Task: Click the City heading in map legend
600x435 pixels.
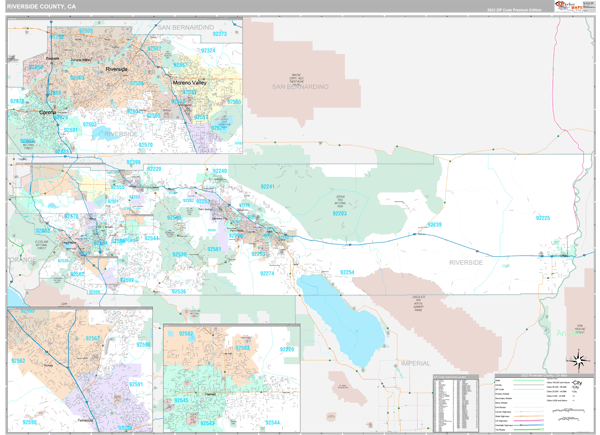Action: tap(575, 381)
